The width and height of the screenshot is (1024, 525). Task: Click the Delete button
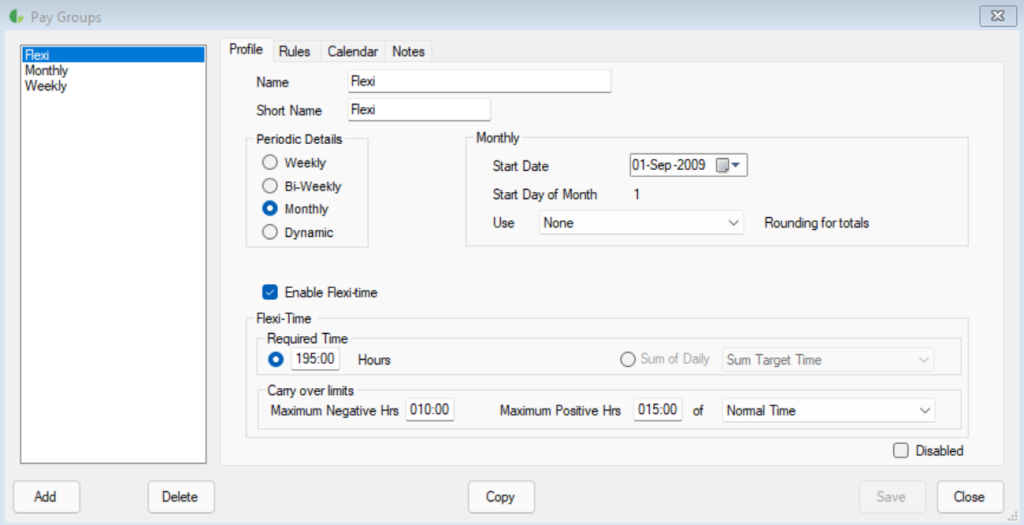[x=180, y=497]
